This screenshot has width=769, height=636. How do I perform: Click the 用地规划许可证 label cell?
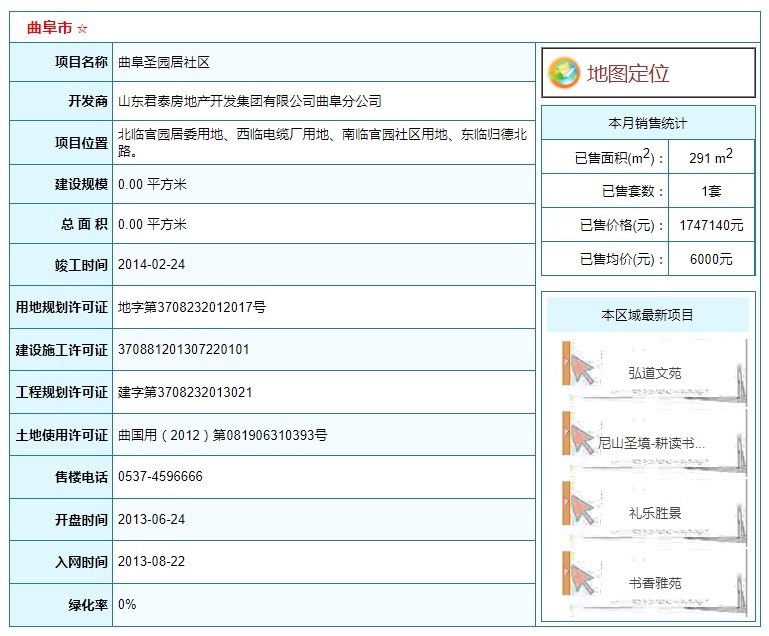point(61,307)
